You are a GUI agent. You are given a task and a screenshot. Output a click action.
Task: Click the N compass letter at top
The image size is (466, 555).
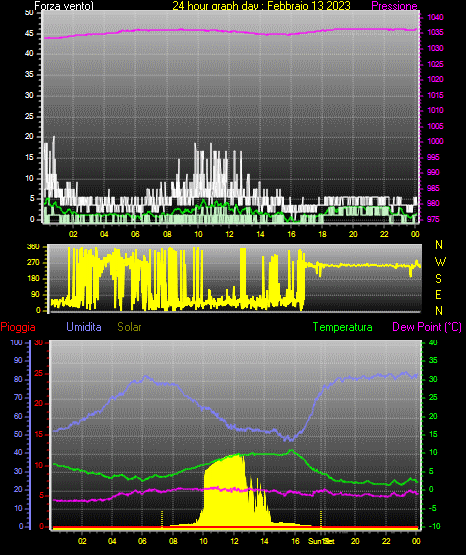pos(439,245)
